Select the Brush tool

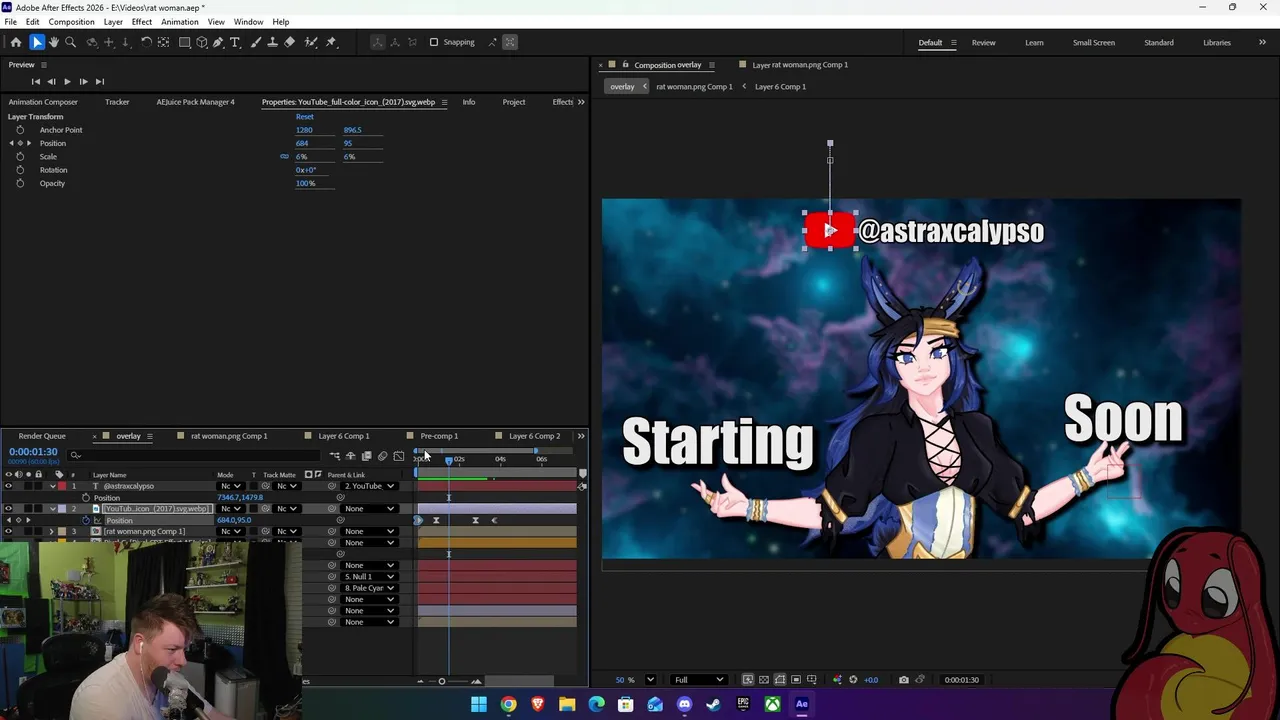coord(255,42)
